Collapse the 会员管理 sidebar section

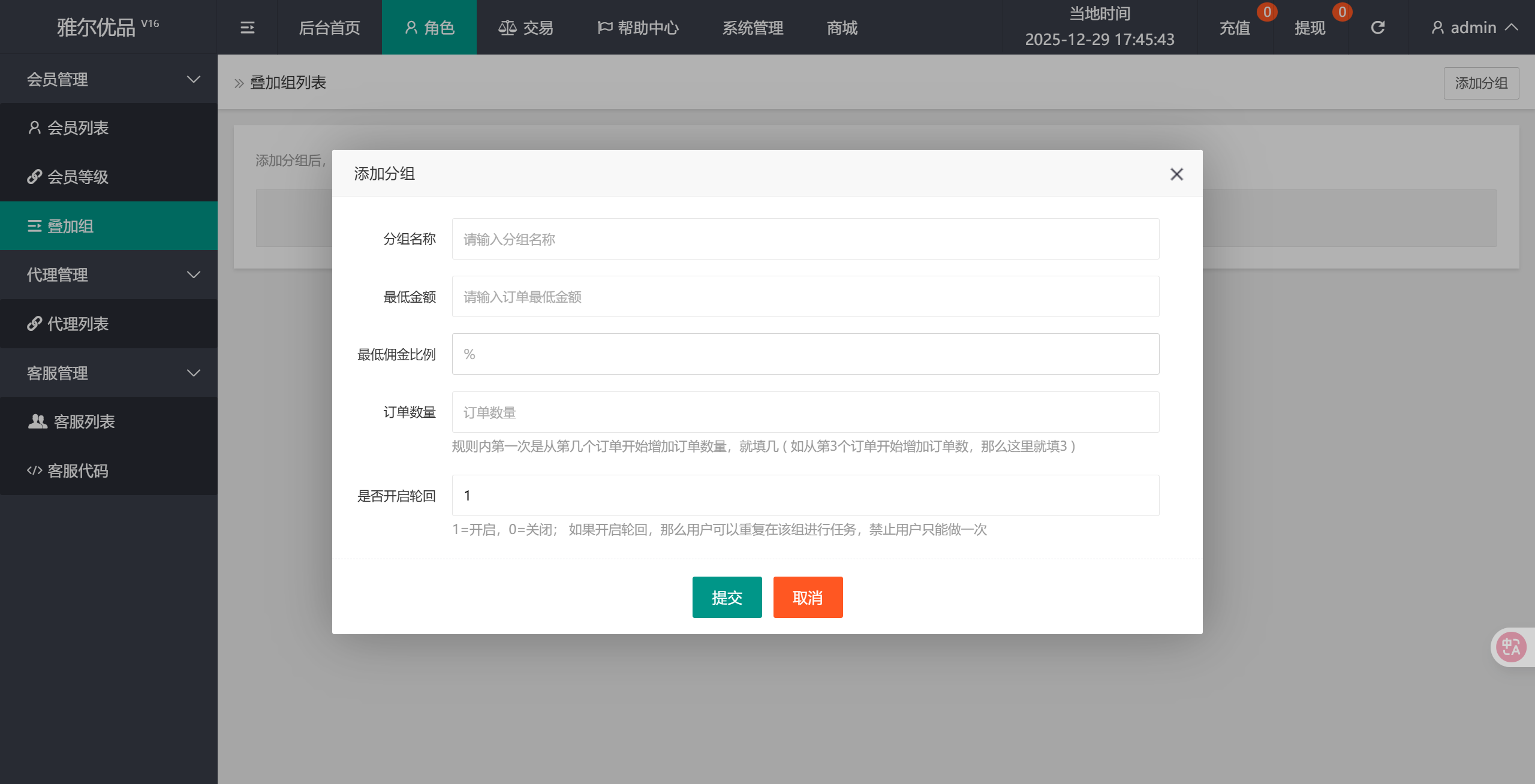pos(109,79)
